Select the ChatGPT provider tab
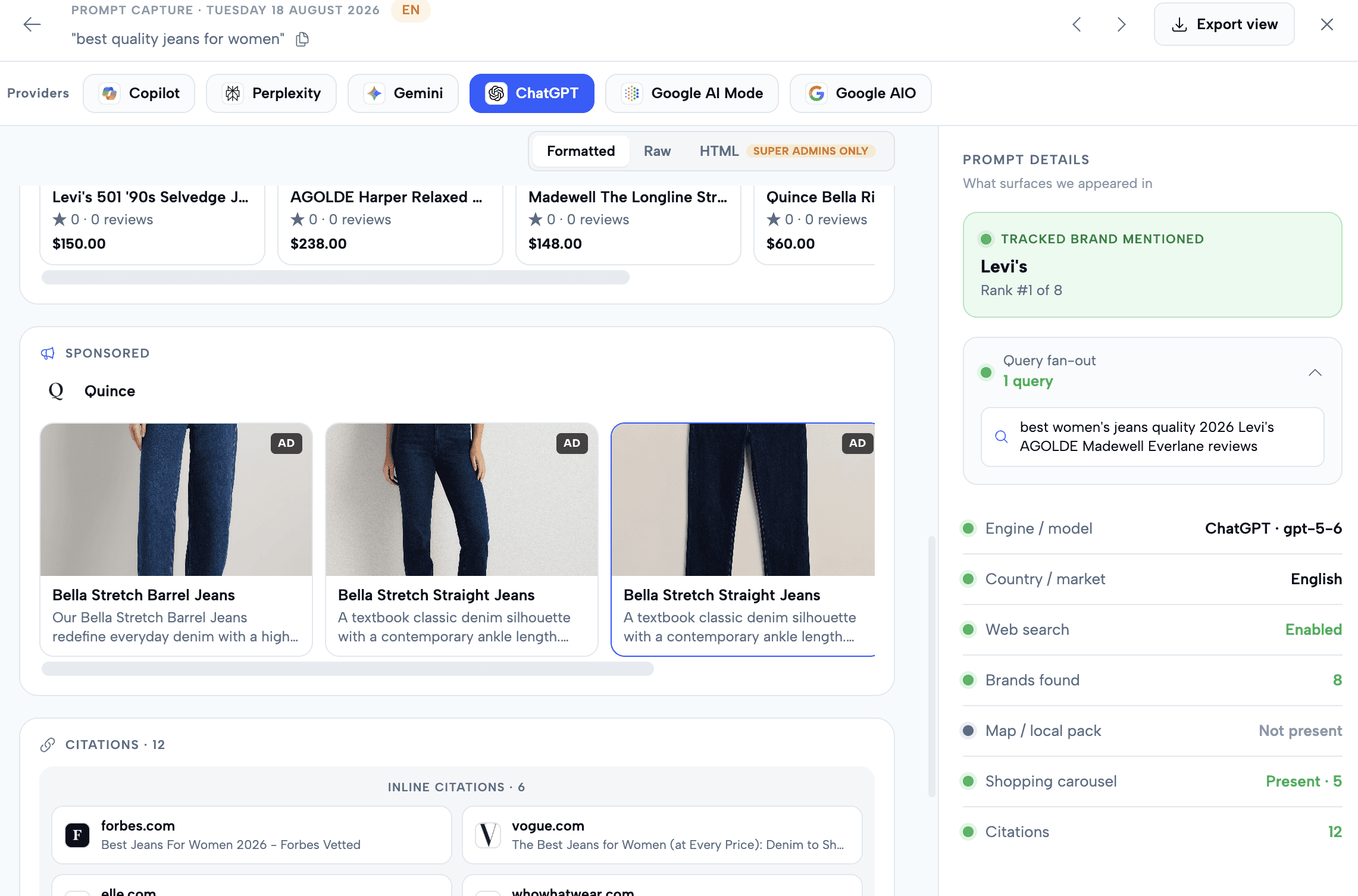Image resolution: width=1358 pixels, height=896 pixels. click(x=531, y=93)
